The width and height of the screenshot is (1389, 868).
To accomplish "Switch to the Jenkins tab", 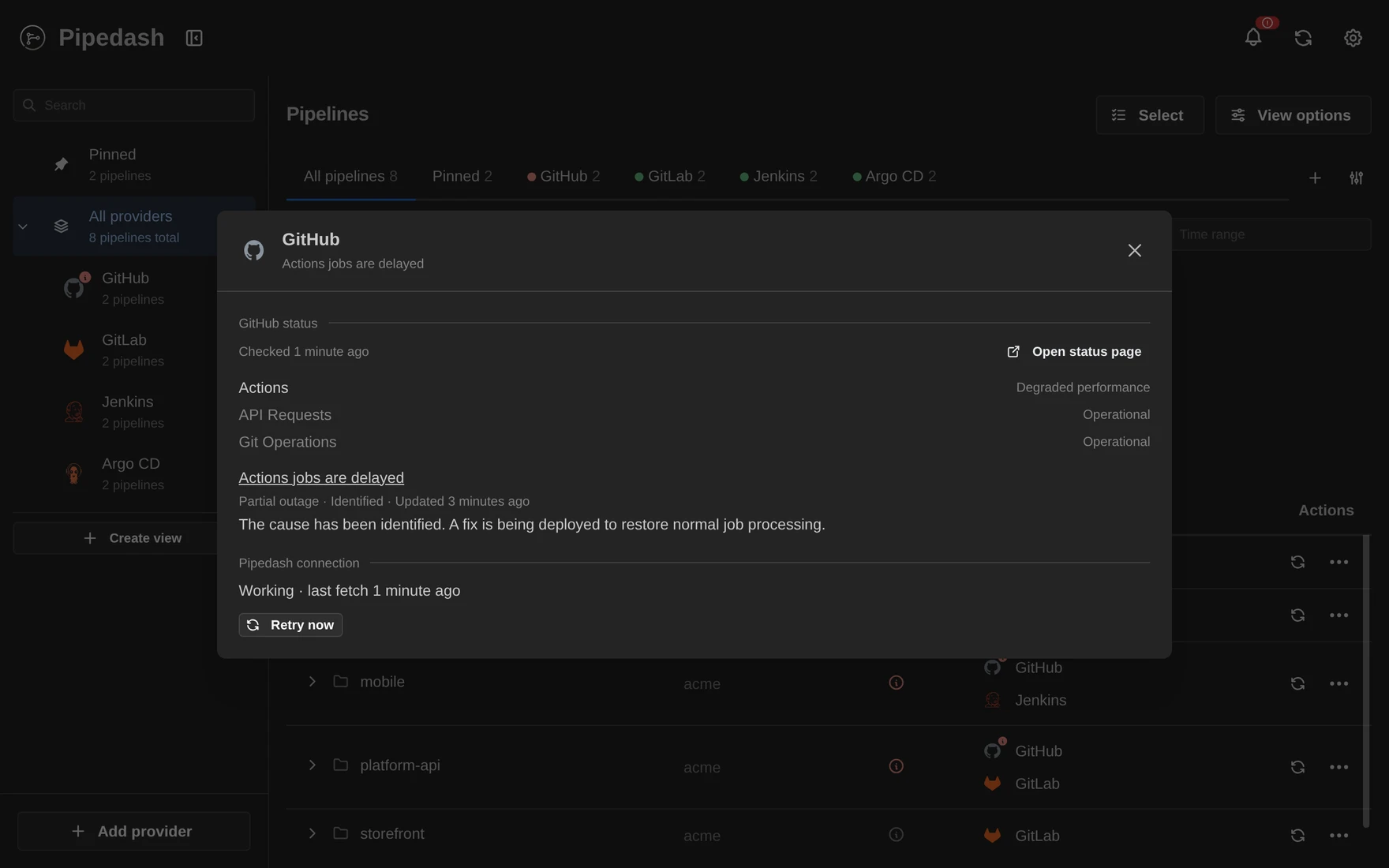I will (x=778, y=176).
